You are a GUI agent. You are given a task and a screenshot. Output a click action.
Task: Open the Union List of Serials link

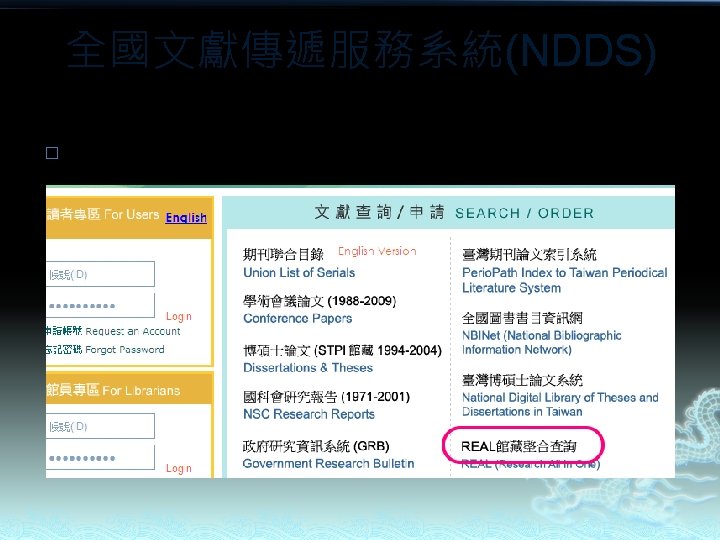299,273
